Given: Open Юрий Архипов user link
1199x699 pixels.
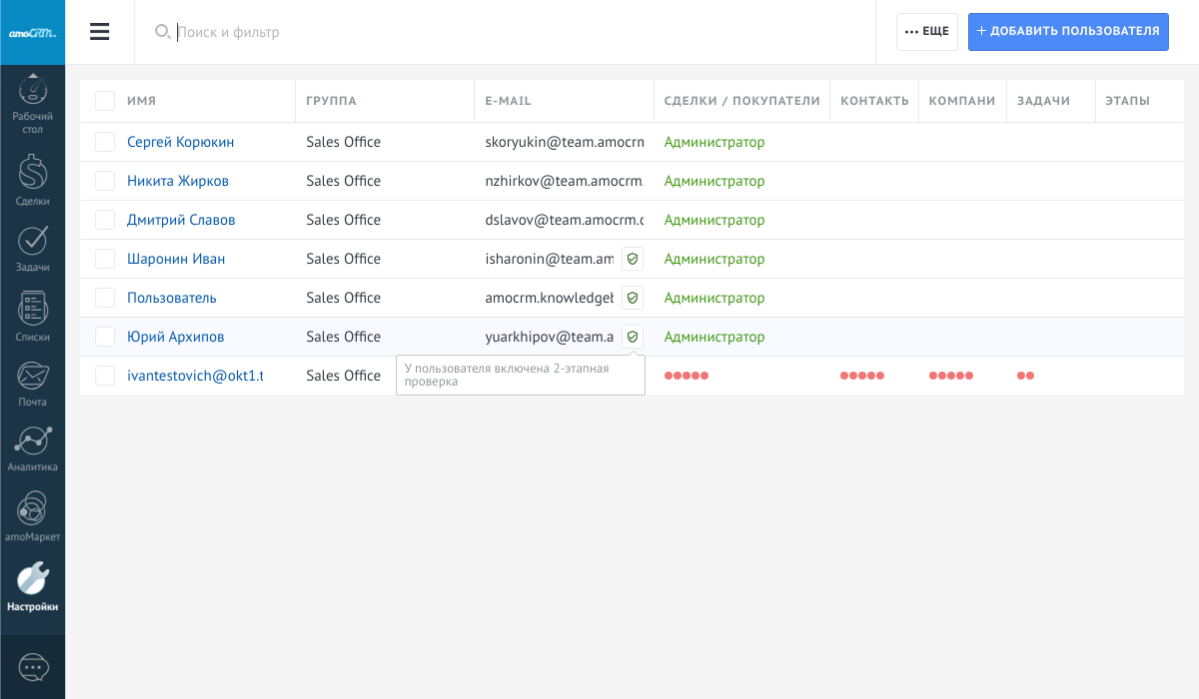Looking at the screenshot, I should [x=175, y=337].
